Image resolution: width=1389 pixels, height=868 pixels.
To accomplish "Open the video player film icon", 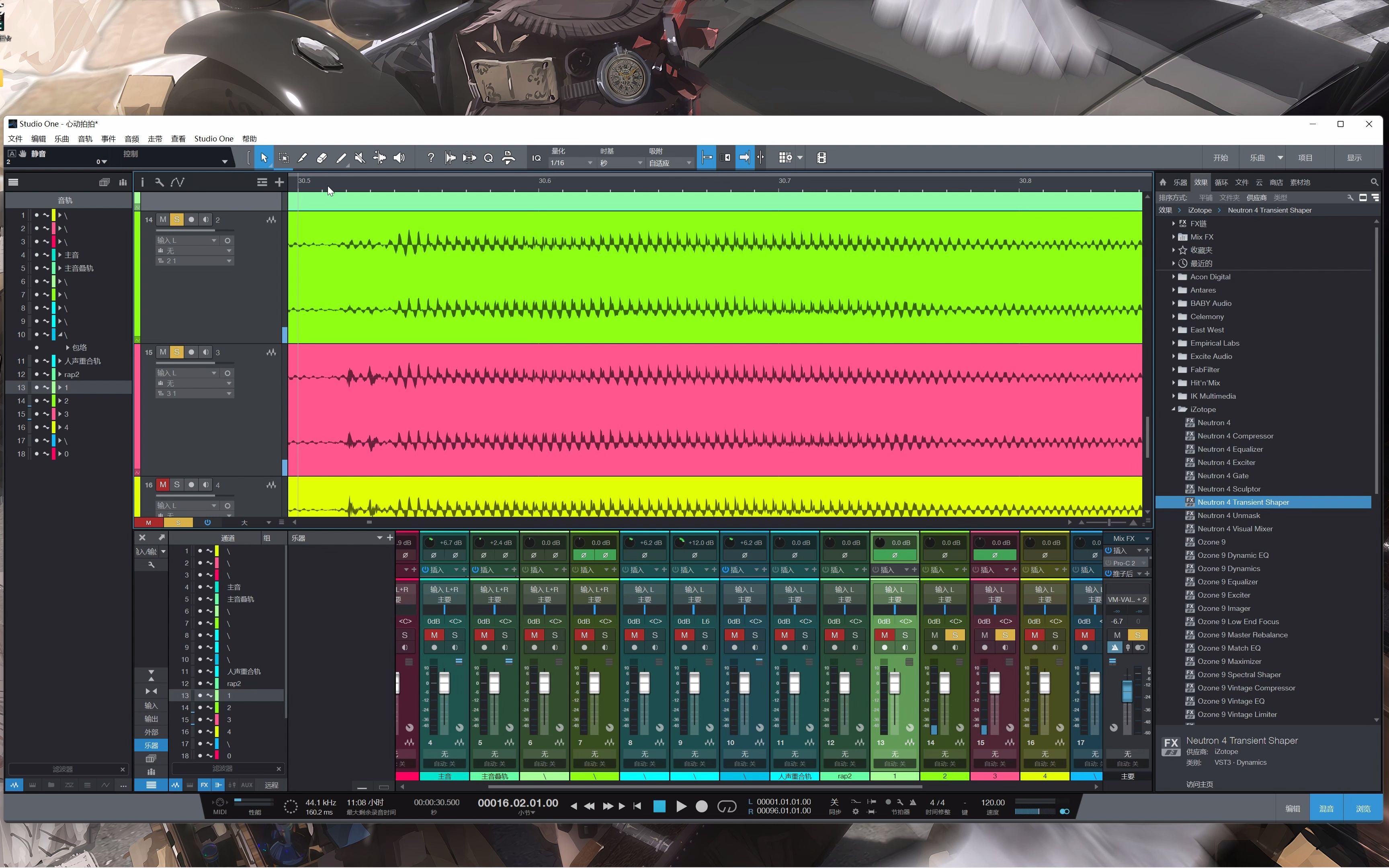I will pyautogui.click(x=822, y=158).
